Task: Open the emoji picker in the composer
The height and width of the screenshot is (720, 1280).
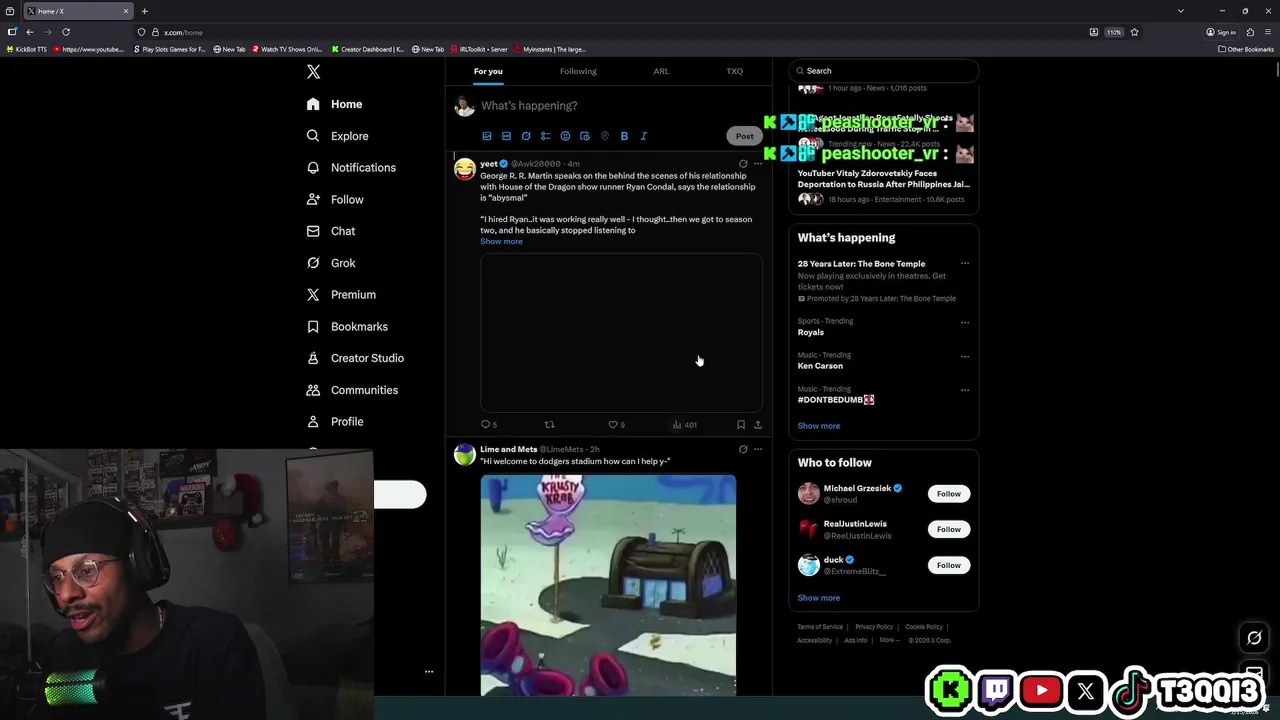Action: point(565,136)
